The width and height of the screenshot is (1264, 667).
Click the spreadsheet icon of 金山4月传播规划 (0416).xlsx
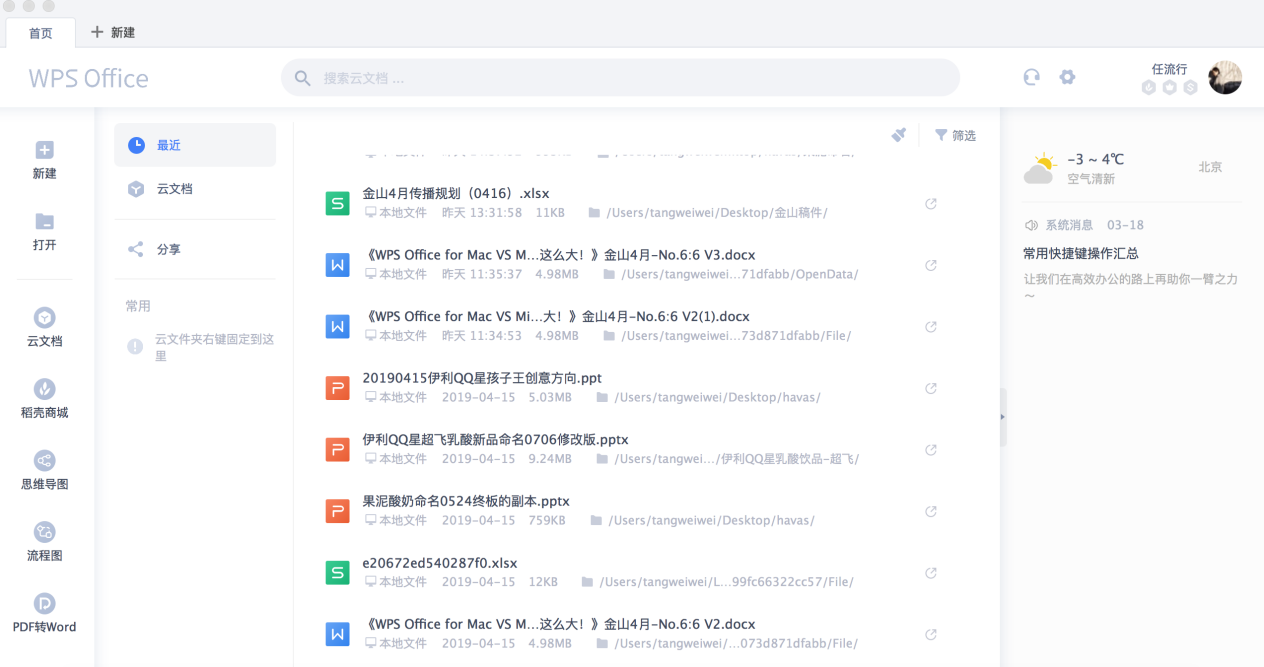pos(338,203)
